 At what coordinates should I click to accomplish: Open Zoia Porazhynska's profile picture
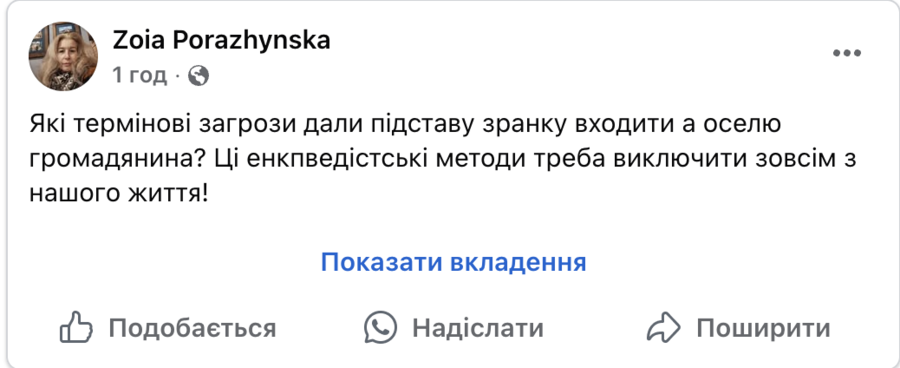pos(63,57)
